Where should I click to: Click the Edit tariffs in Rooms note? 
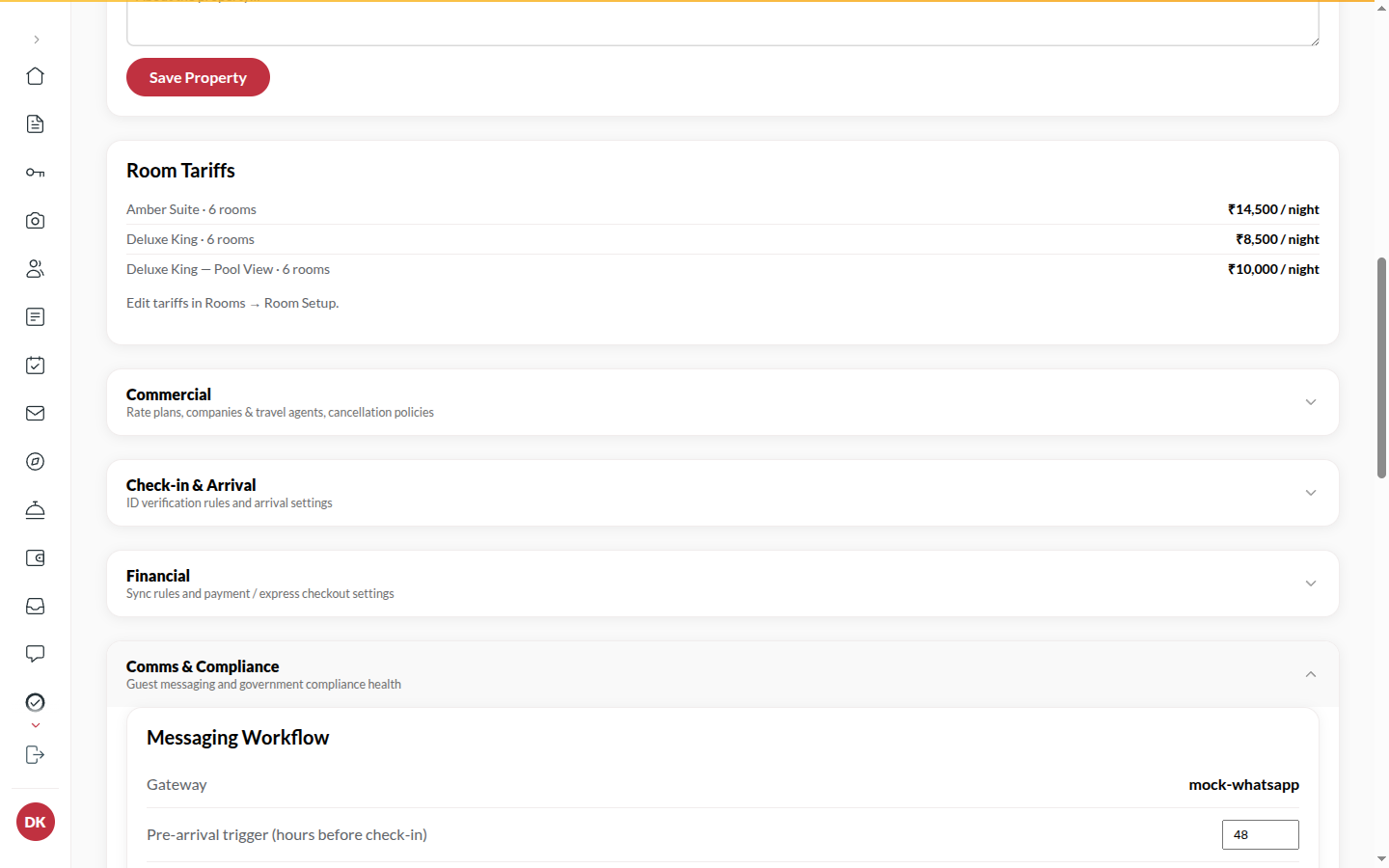point(232,303)
